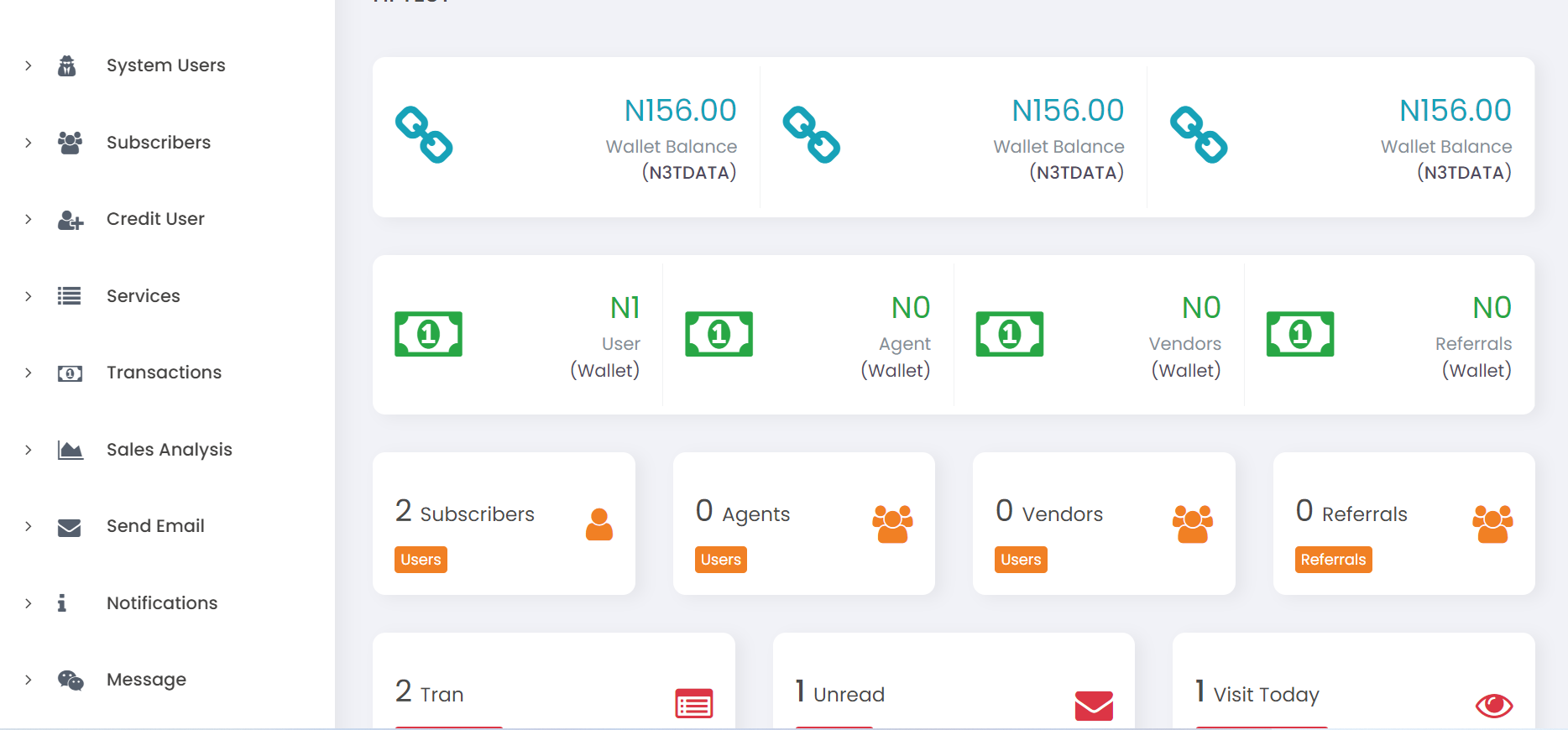The width and height of the screenshot is (1568, 730).
Task: Expand the System Users chevron
Action: point(29,65)
